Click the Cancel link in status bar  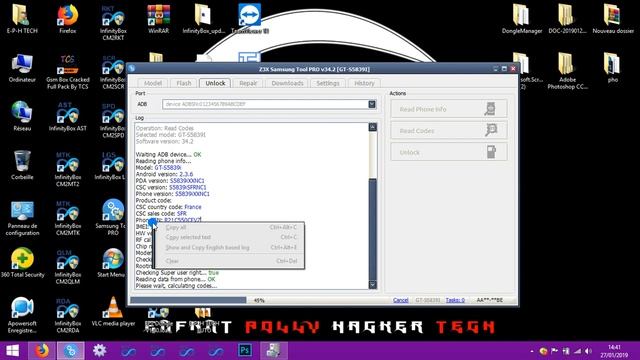tap(400, 300)
